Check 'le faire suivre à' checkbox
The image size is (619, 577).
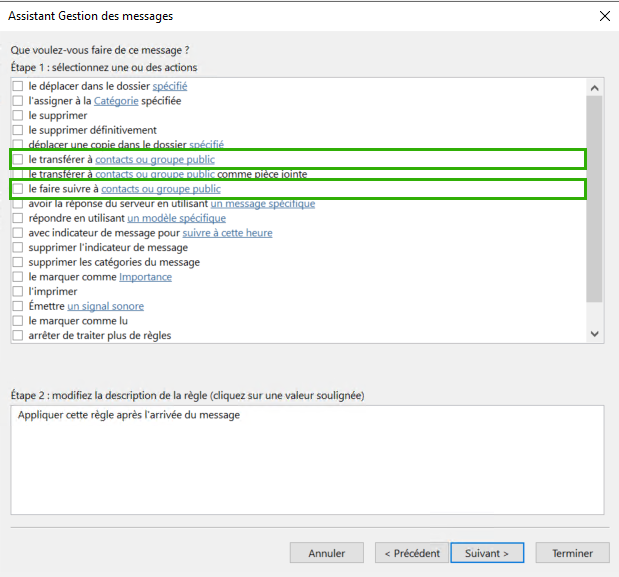tap(18, 189)
